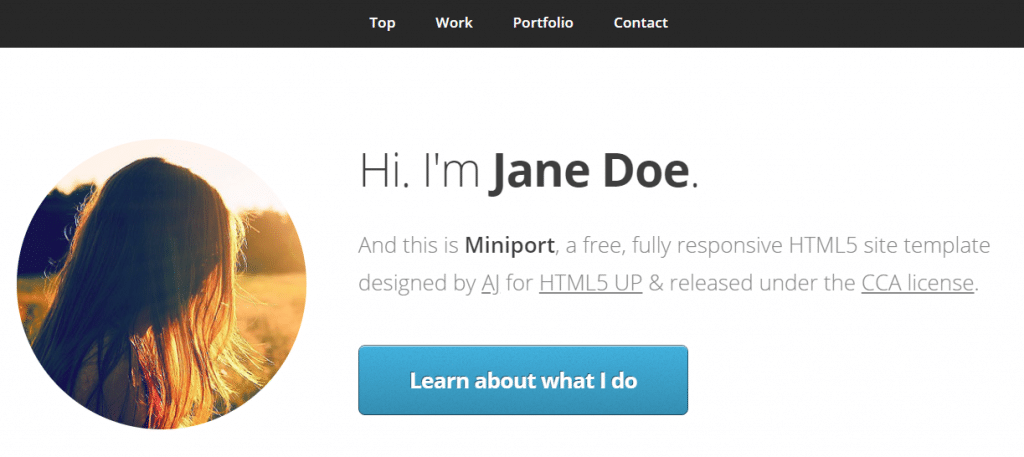The height and width of the screenshot is (457, 1024).
Task: Visit the CCA license link
Action: pos(918,283)
